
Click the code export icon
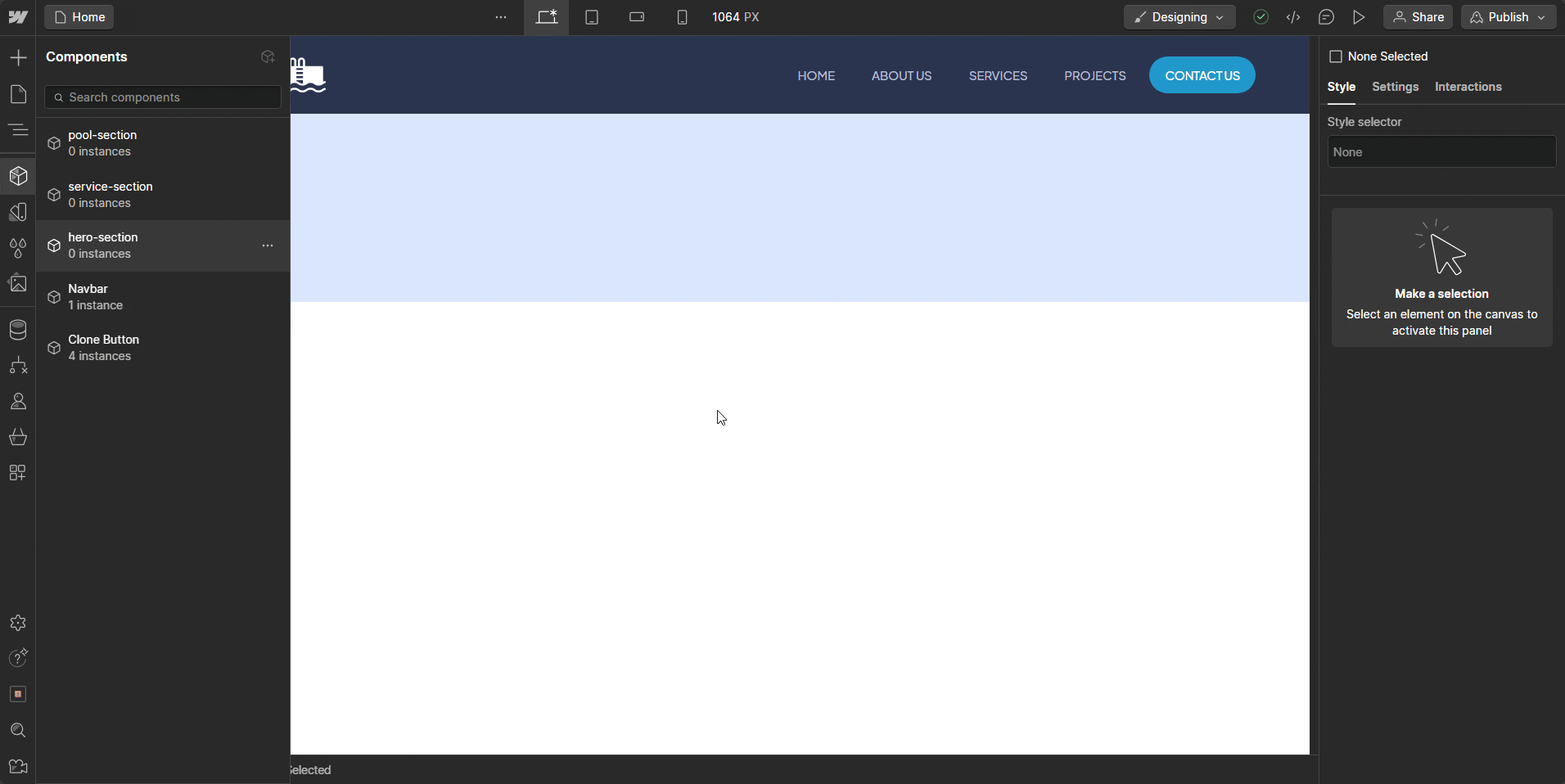point(1293,17)
